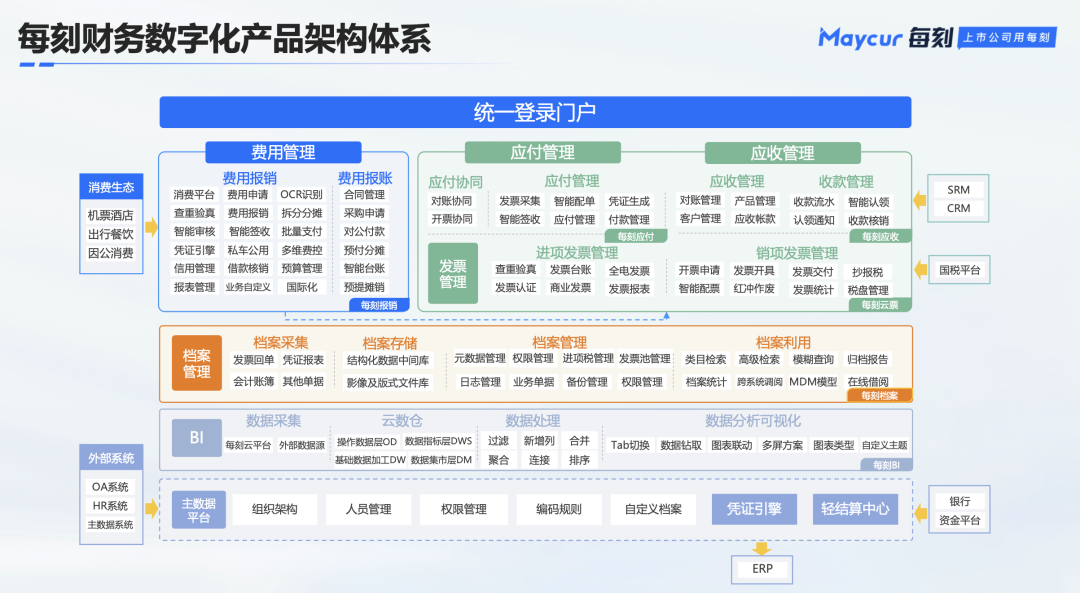Click the gray-blue BI block
Screen dimensions: 1080x593
point(196,437)
